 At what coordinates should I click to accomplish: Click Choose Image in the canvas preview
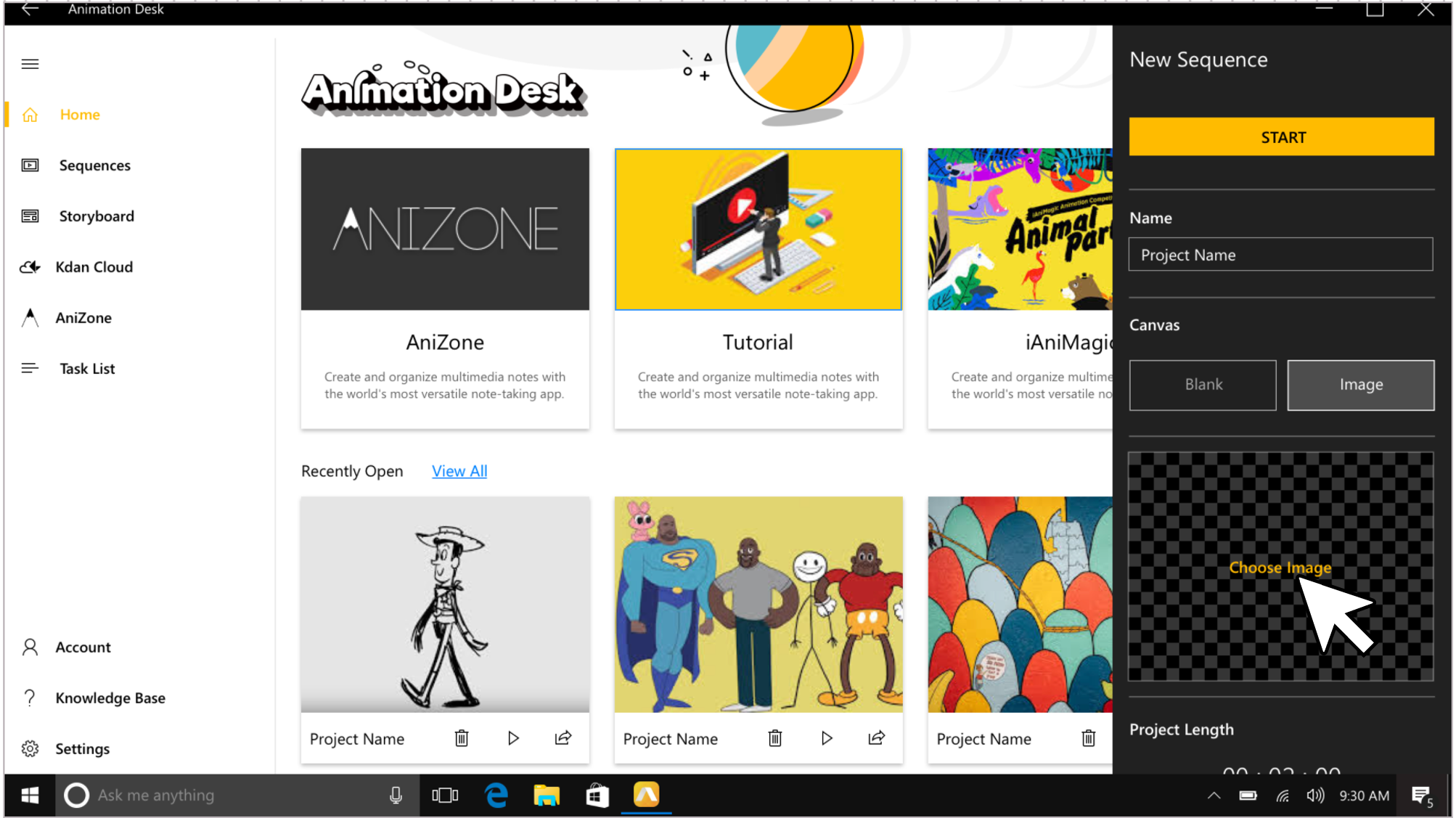coord(1280,568)
